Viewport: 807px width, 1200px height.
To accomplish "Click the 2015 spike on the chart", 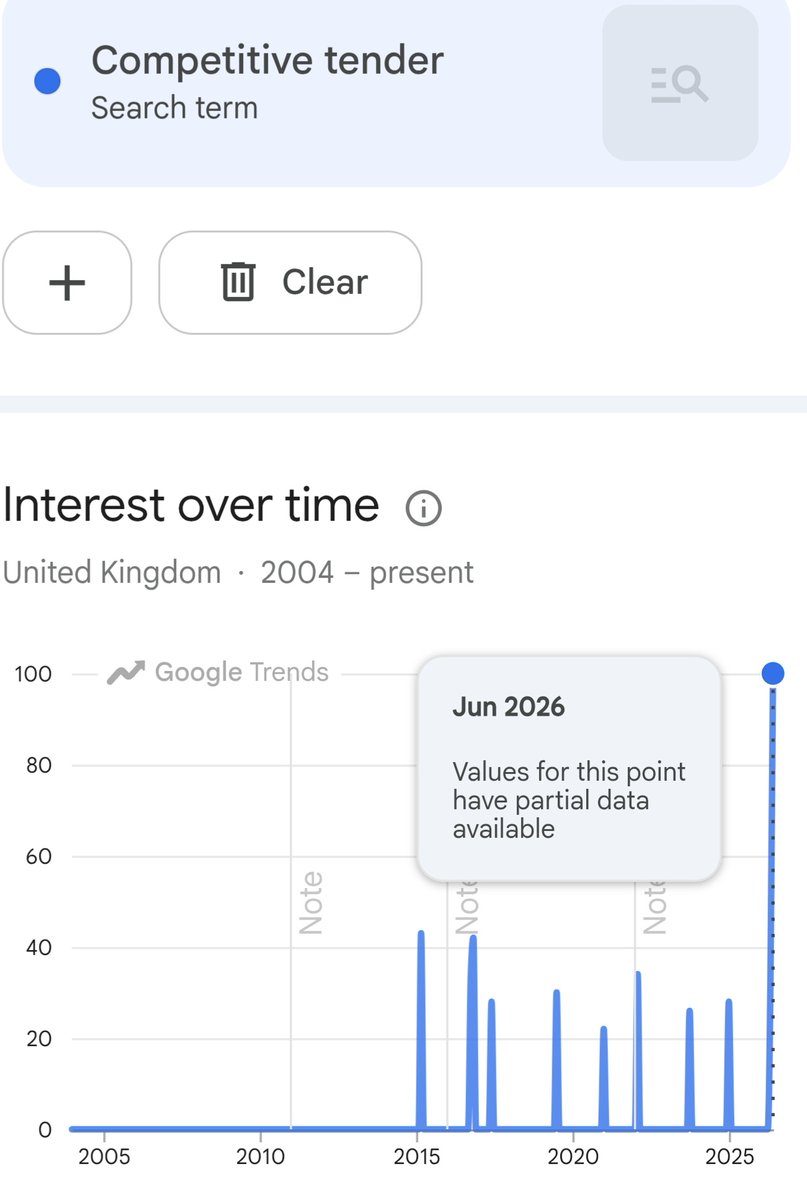I will [421, 1030].
